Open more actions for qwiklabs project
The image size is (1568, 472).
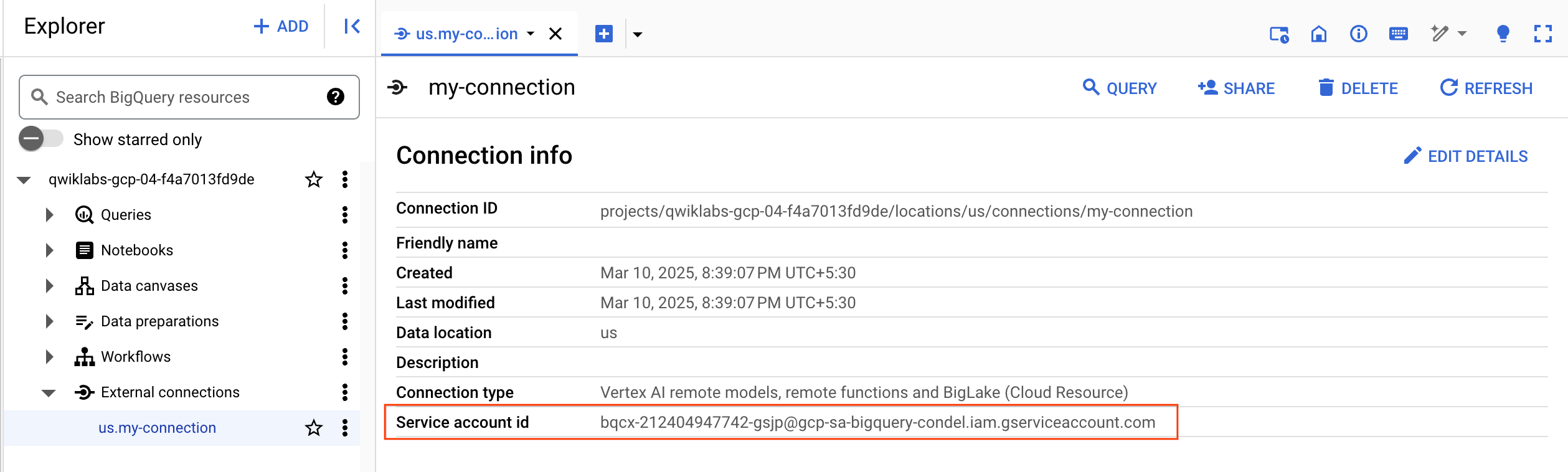point(345,180)
